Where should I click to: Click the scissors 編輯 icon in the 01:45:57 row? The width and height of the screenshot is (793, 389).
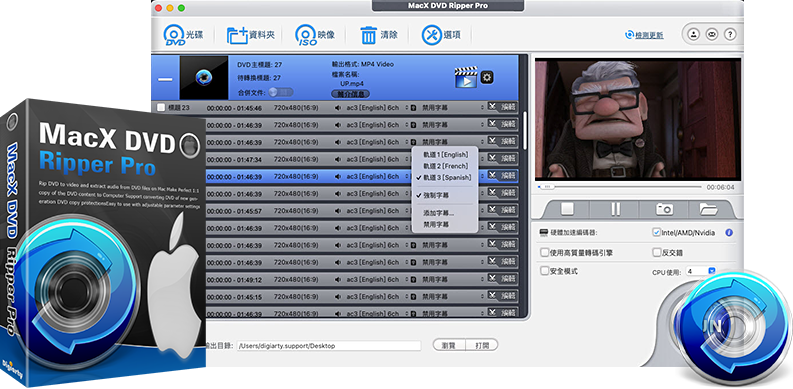(x=493, y=210)
